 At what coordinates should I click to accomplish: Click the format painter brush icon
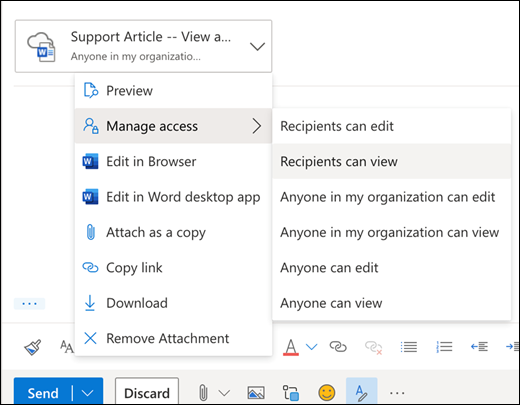click(33, 347)
